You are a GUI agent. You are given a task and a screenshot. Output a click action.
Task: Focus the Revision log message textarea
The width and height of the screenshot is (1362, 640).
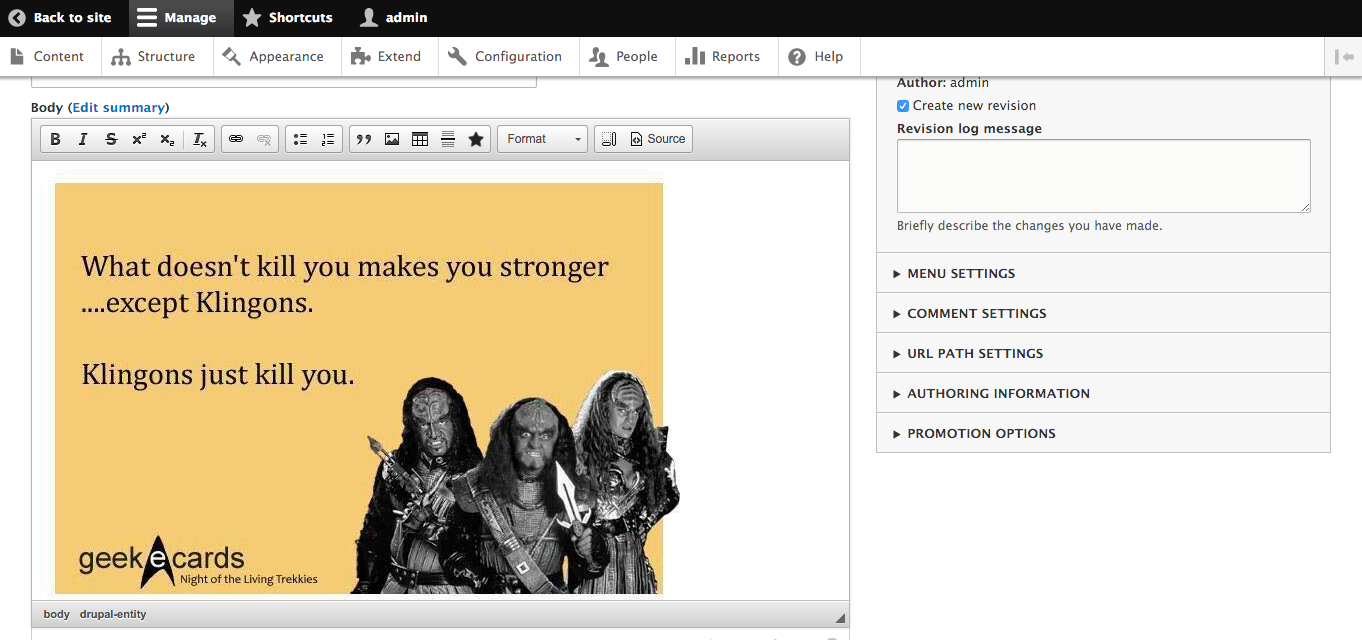click(x=1103, y=176)
